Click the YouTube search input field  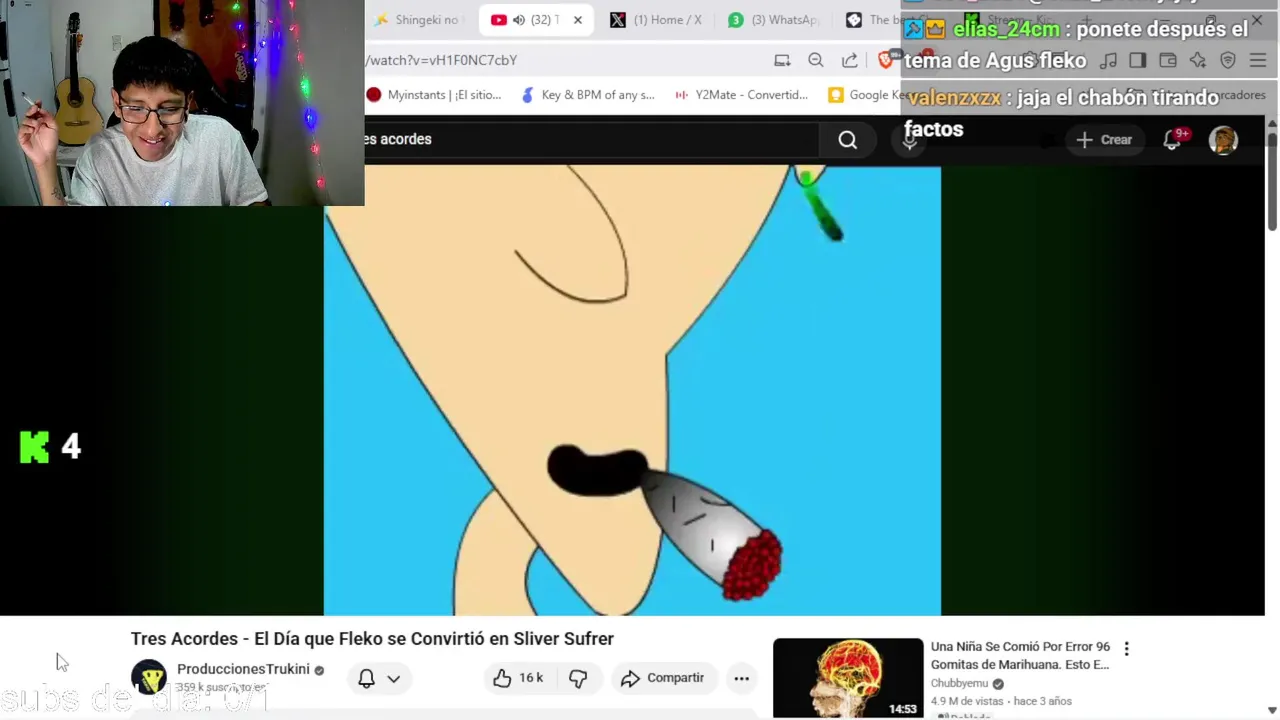pyautogui.click(x=590, y=140)
